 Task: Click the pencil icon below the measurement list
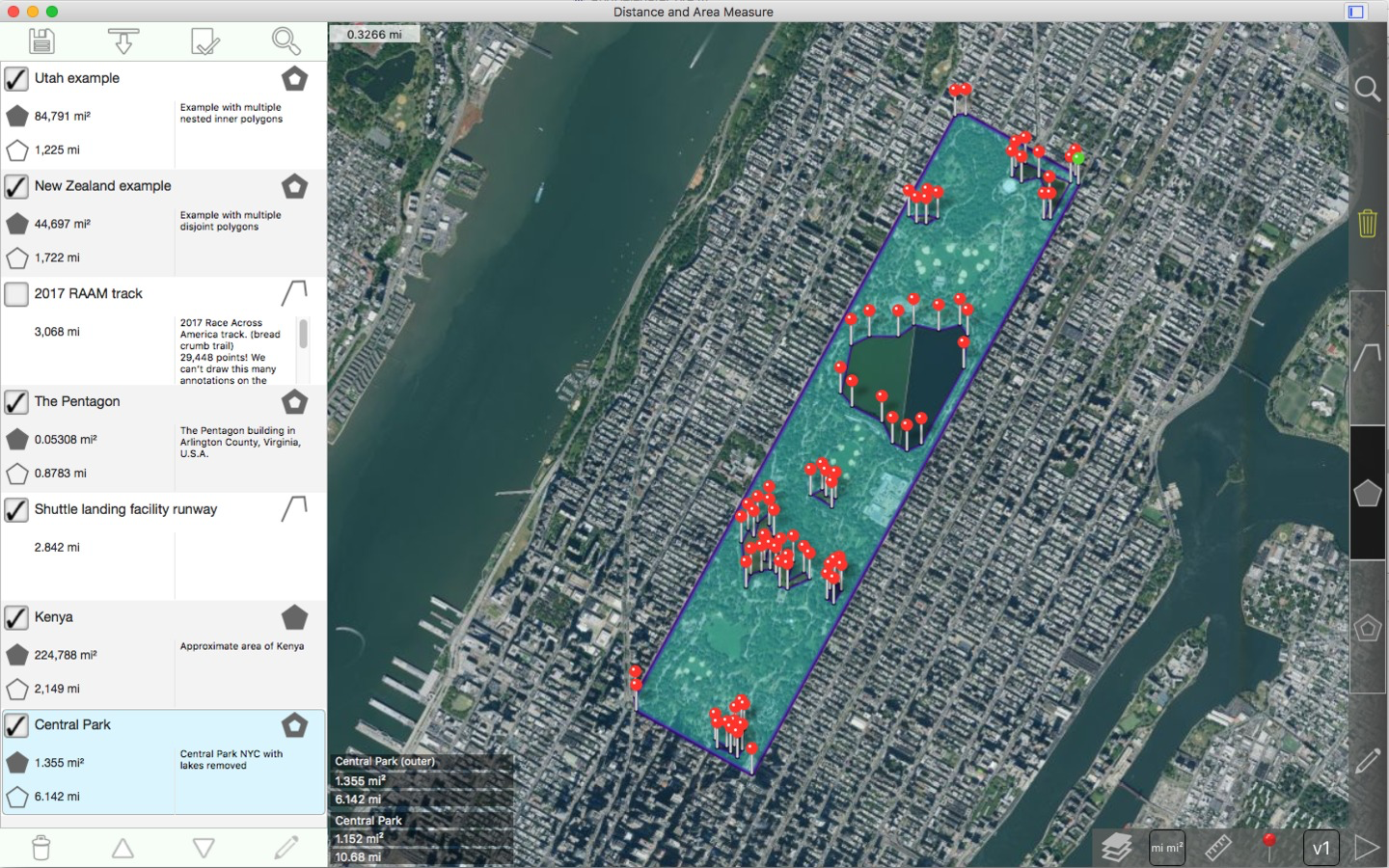pos(286,848)
